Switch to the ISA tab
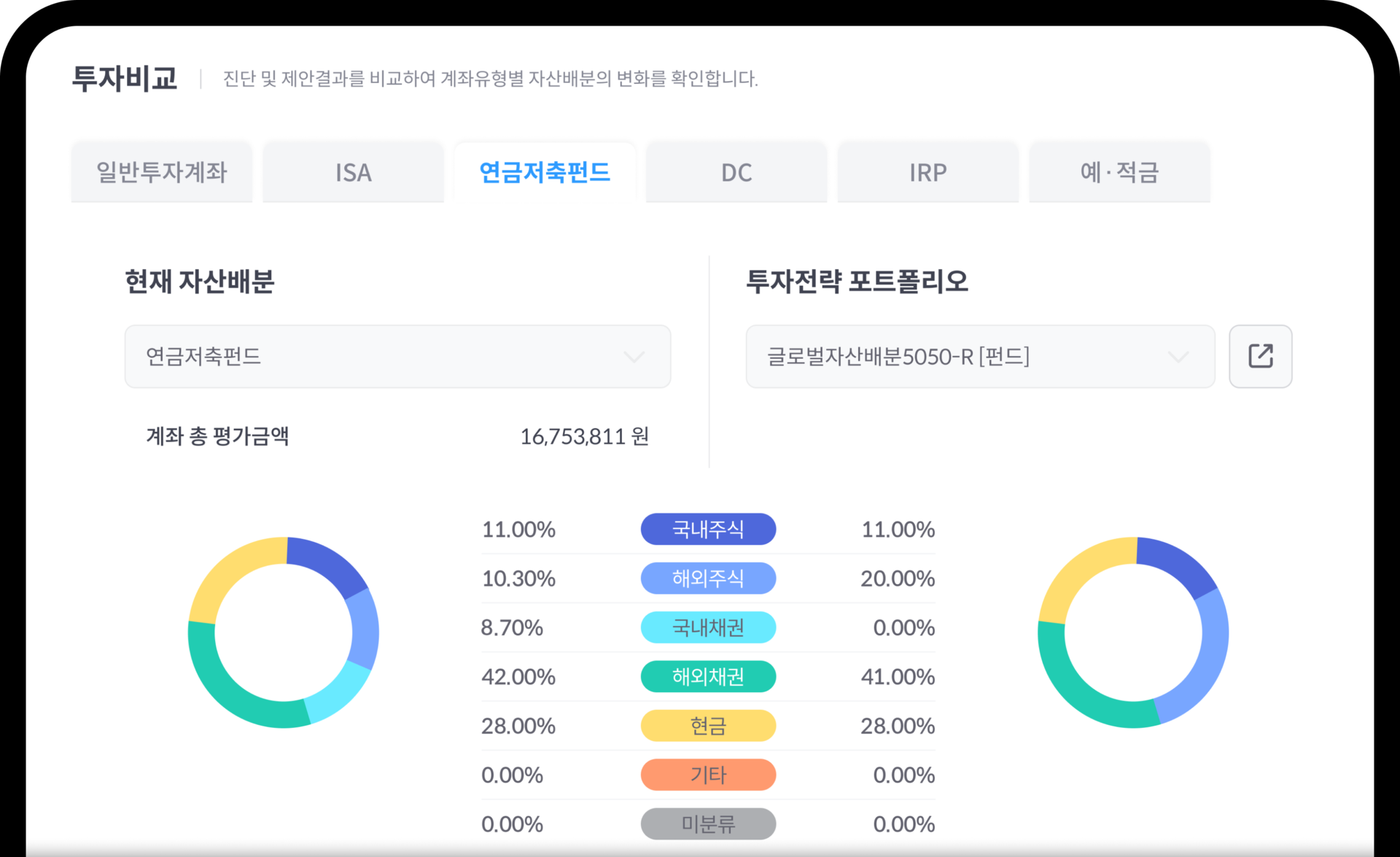The height and width of the screenshot is (857, 1400). 353,173
